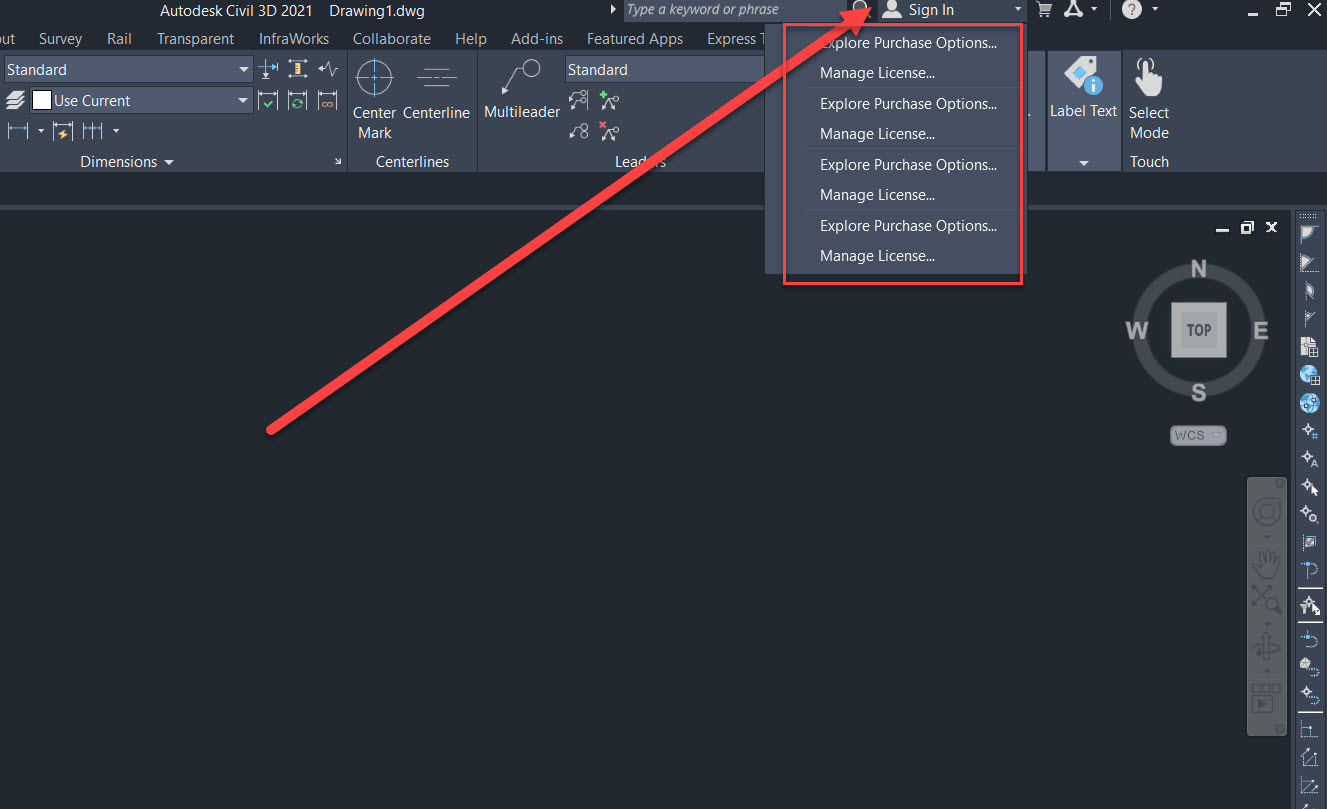Click the dimension Break icon

pos(268,69)
